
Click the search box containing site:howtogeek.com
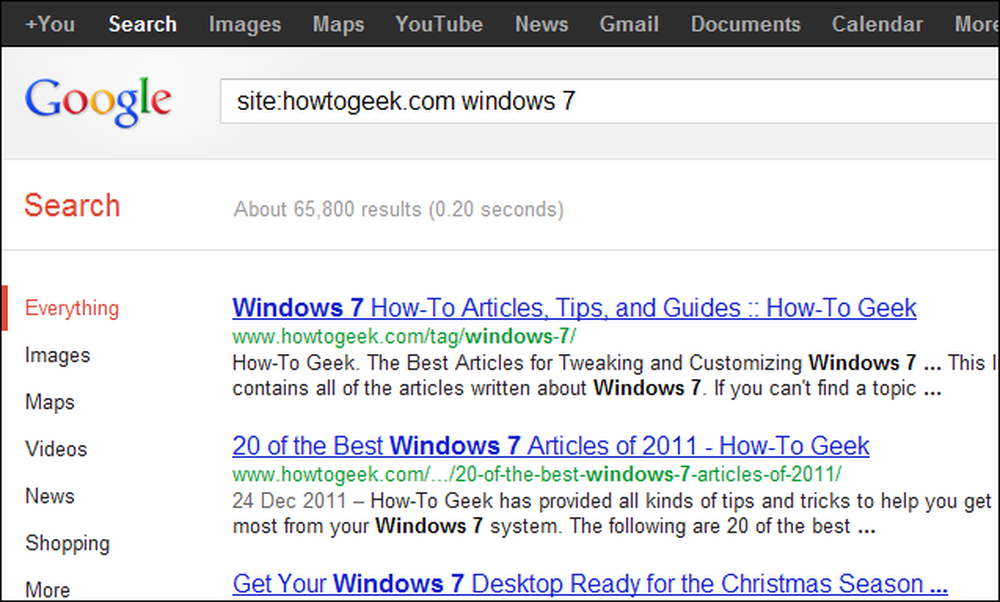click(610, 101)
